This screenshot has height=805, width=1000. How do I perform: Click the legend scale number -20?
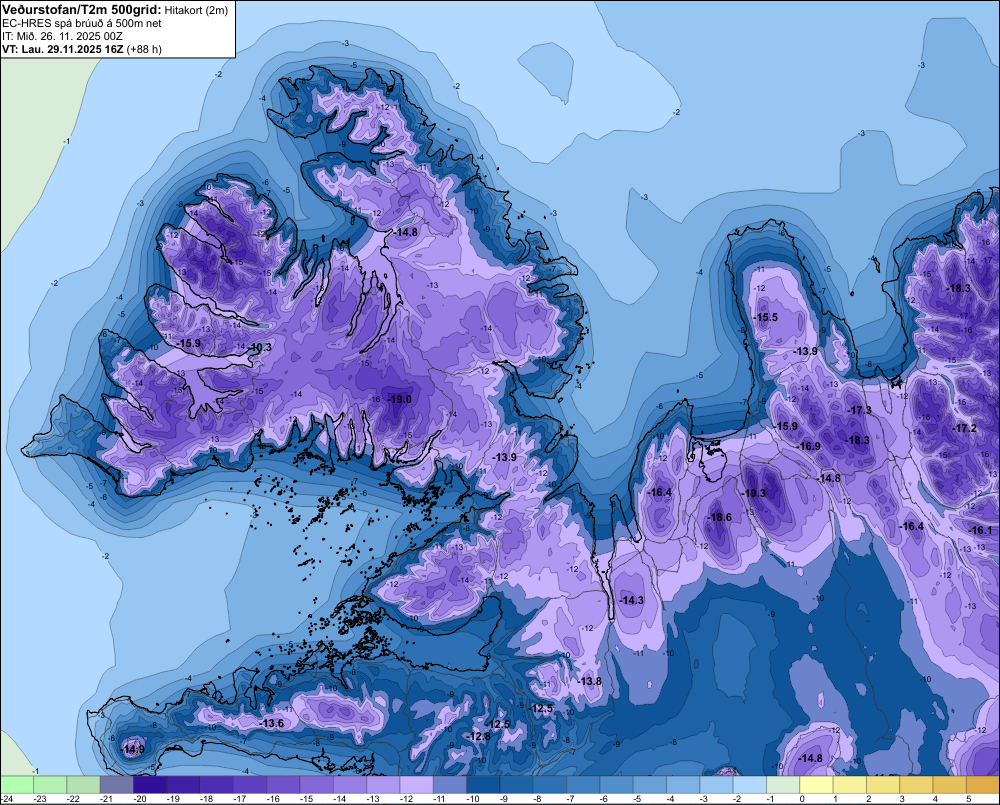140,799
